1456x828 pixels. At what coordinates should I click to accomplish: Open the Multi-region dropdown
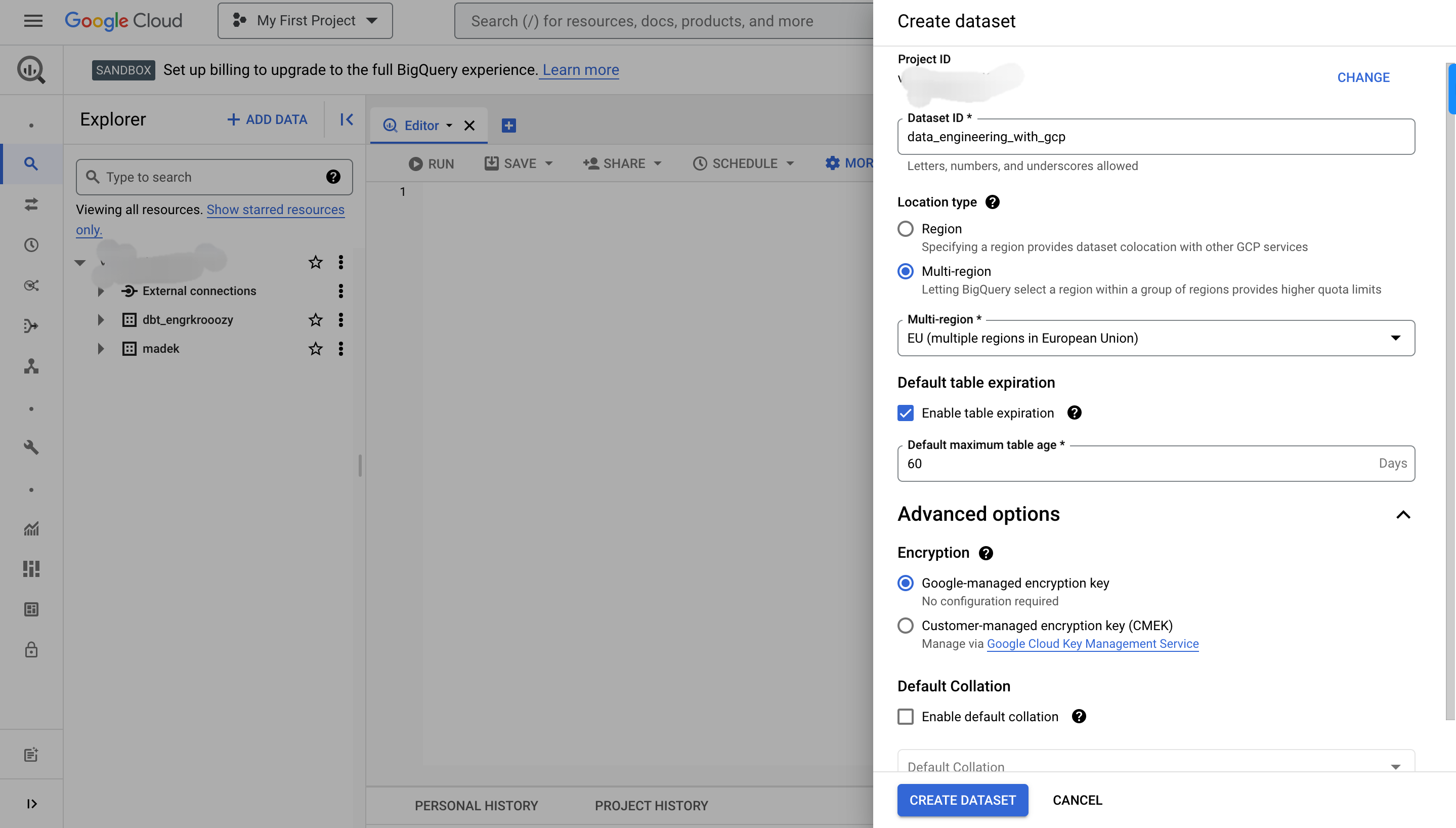point(1156,339)
